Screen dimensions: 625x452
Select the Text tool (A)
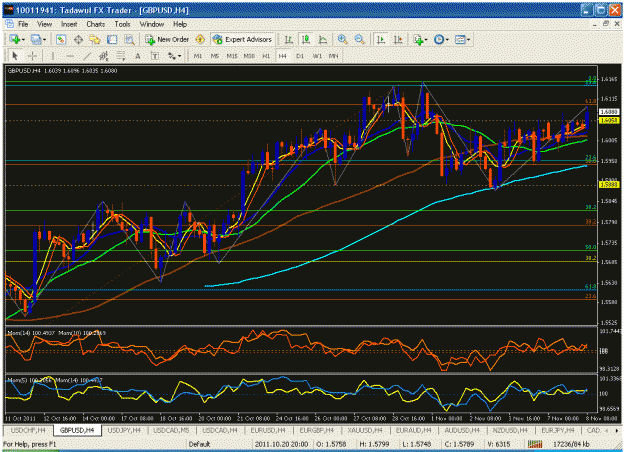tap(138, 56)
